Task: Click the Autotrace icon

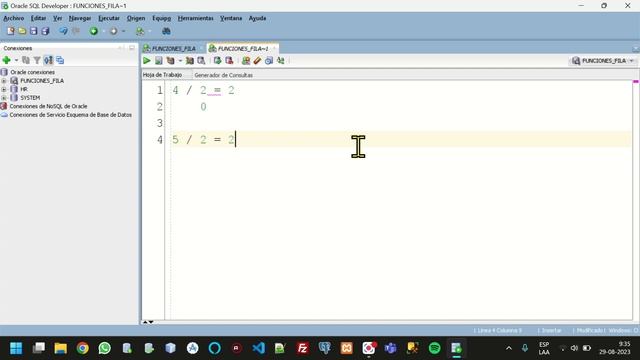Action: point(190,61)
